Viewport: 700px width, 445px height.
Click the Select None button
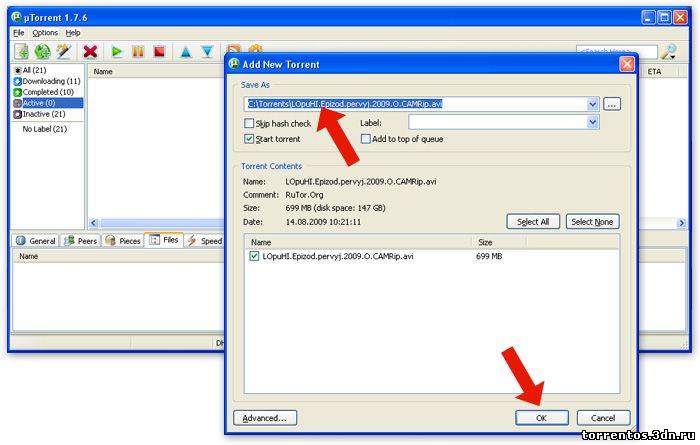click(592, 222)
